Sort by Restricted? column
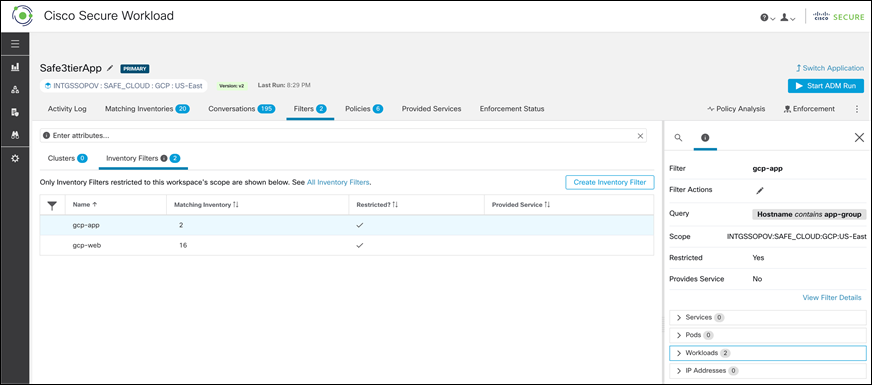Image resolution: width=872 pixels, height=385 pixels. (377, 205)
